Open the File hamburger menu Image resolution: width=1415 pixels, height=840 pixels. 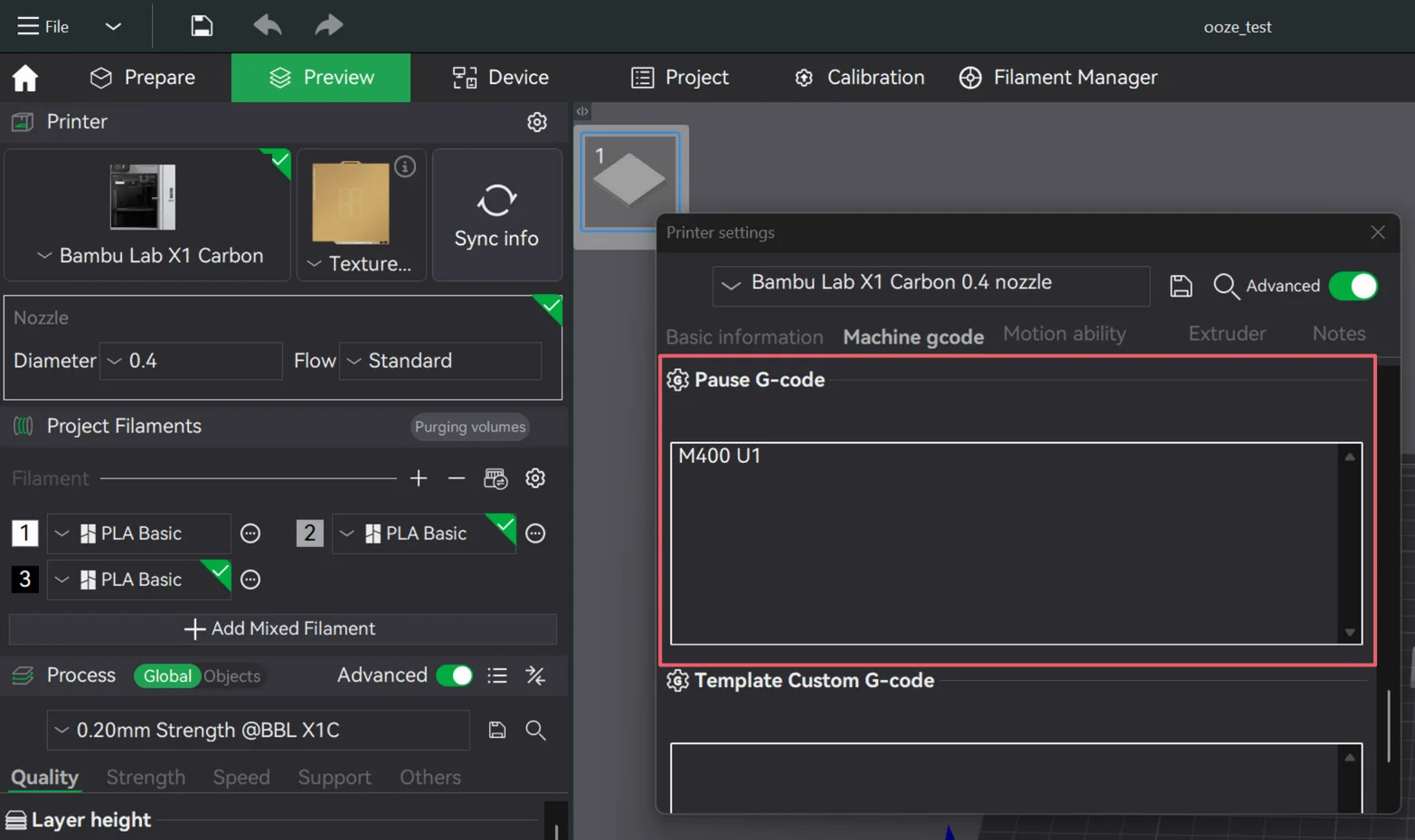click(x=42, y=26)
